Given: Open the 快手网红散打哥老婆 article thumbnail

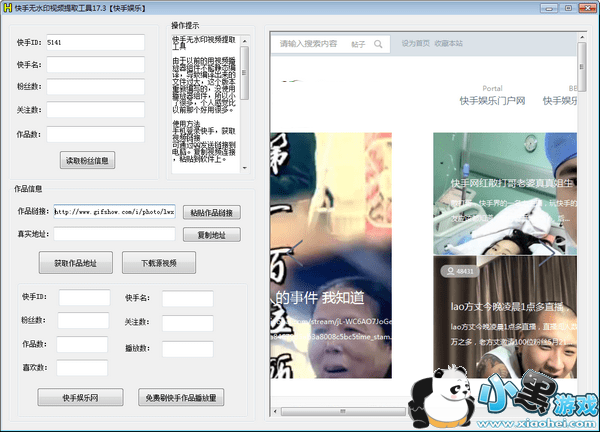Looking at the screenshot, I should 505,194.
